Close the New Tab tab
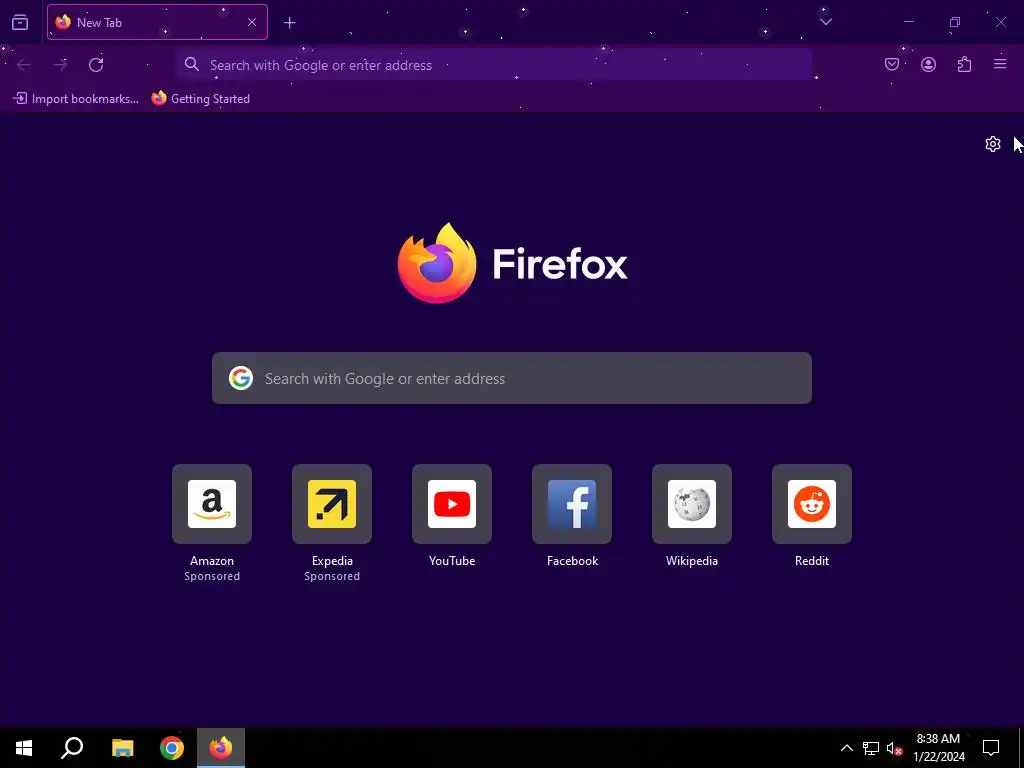Viewport: 1024px width, 768px height. [251, 22]
